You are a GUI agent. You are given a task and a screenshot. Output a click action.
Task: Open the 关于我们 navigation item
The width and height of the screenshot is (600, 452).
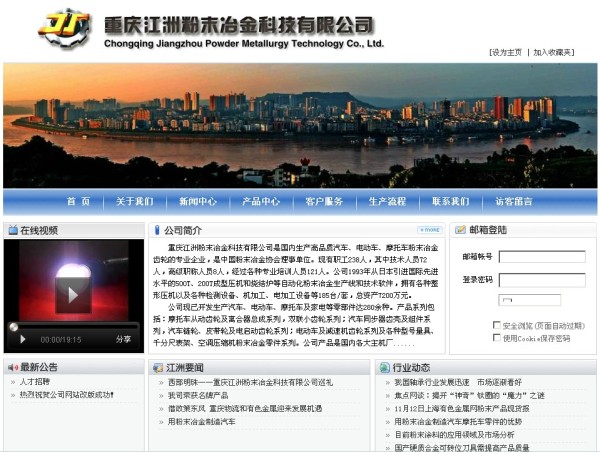point(135,201)
